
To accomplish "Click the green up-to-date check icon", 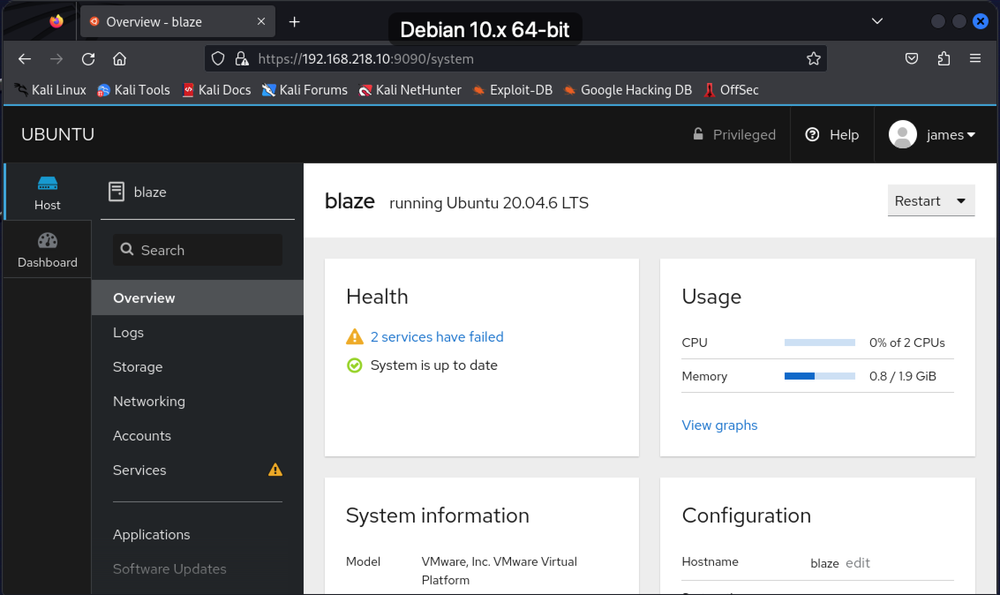I will [x=354, y=365].
